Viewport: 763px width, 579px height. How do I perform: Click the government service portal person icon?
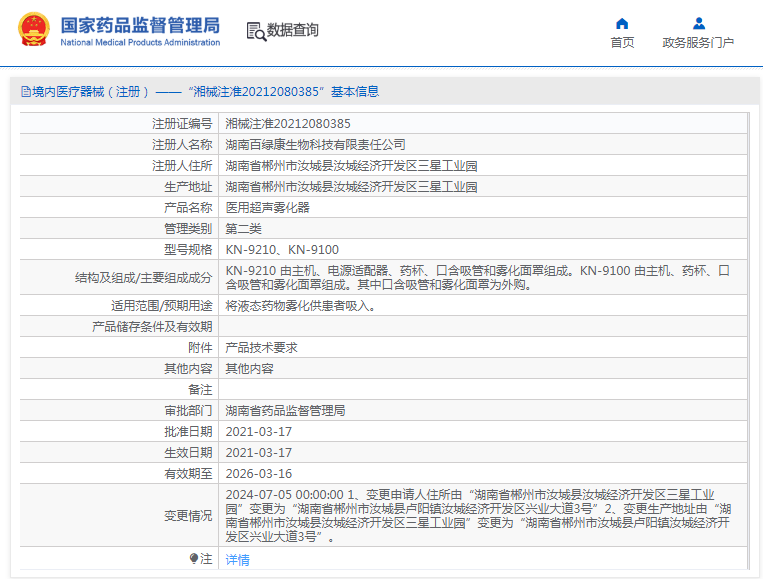[x=699, y=23]
